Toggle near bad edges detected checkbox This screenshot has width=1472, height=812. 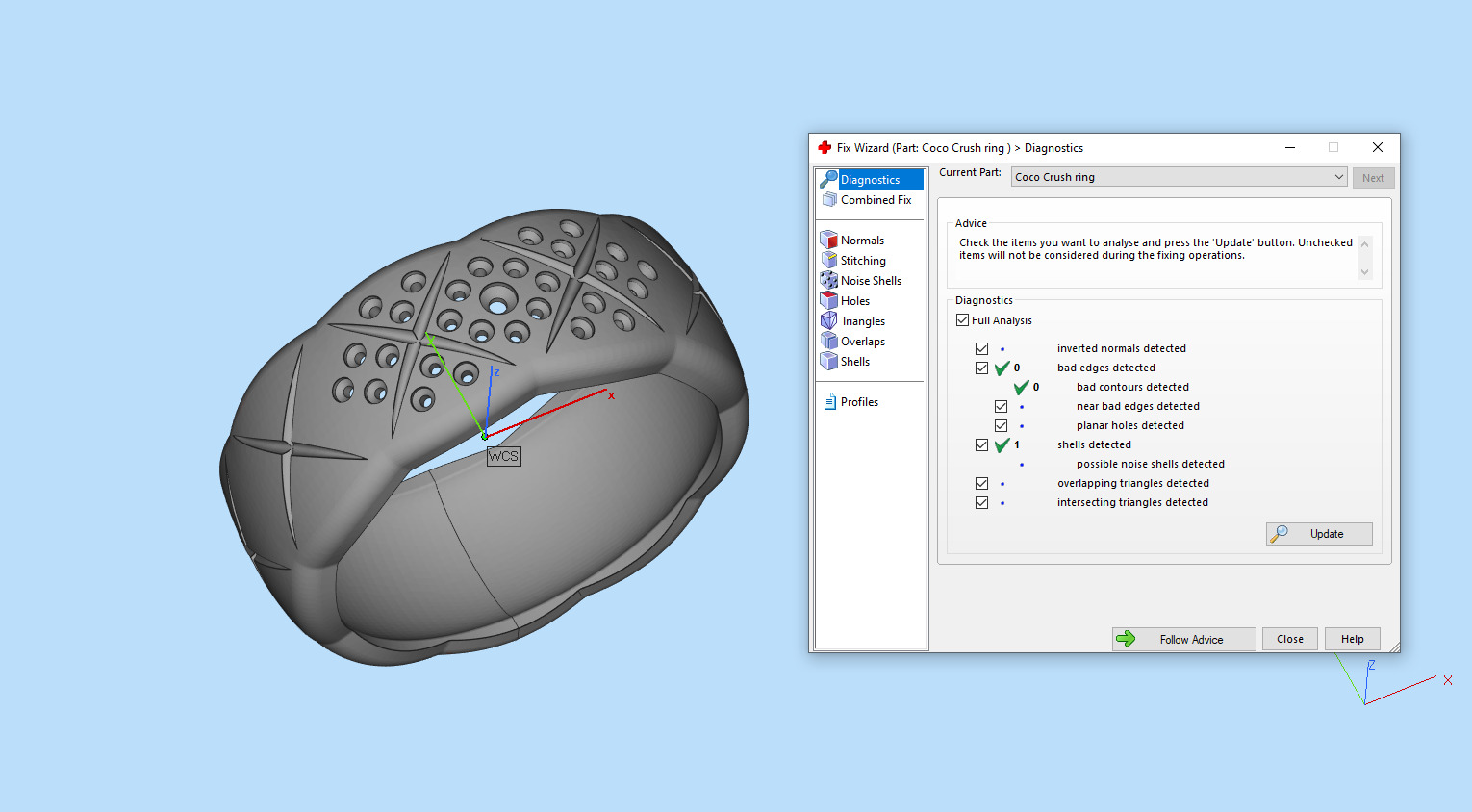1001,406
